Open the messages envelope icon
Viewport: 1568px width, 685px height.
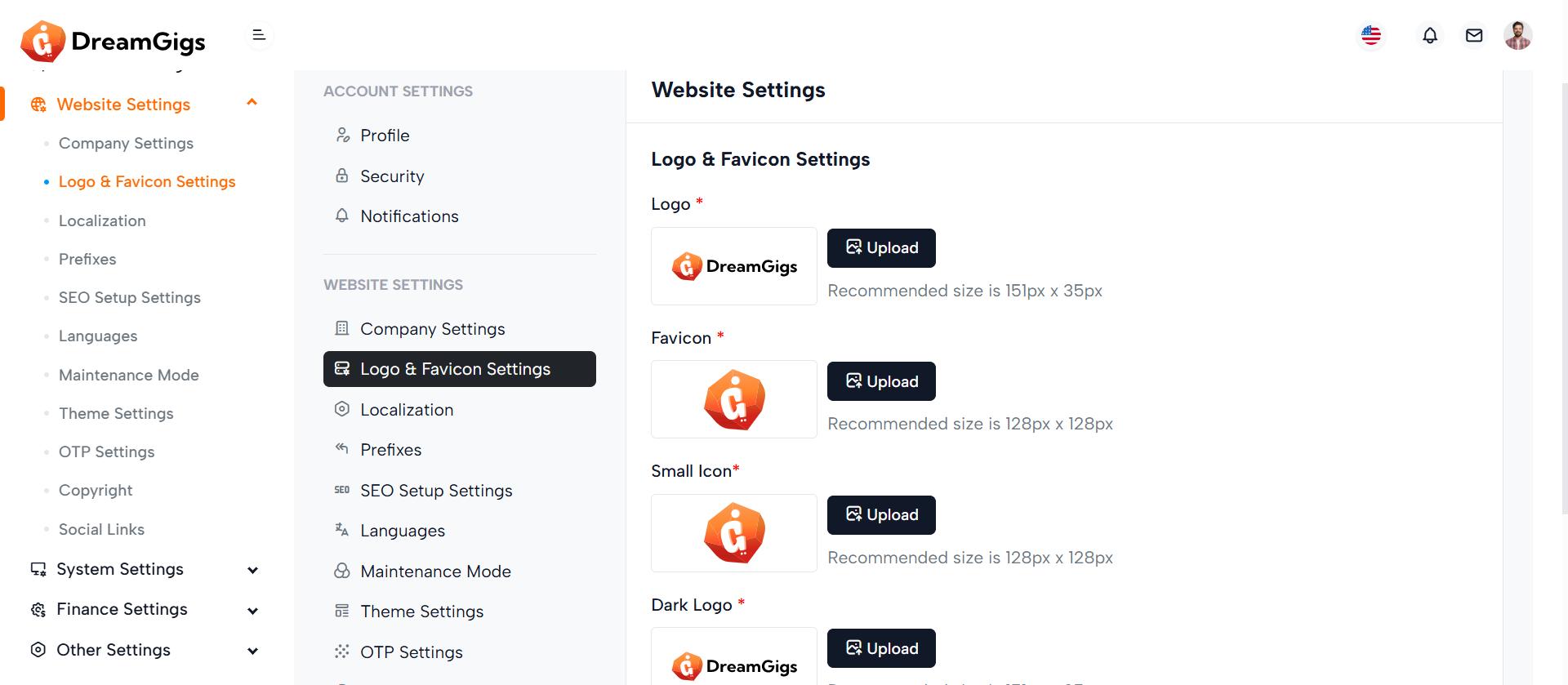click(1473, 35)
